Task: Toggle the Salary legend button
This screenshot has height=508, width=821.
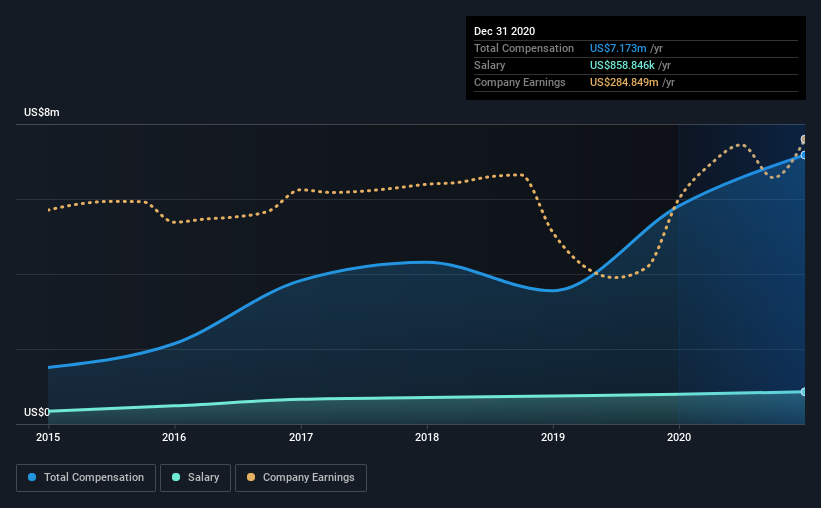Action: tap(195, 478)
